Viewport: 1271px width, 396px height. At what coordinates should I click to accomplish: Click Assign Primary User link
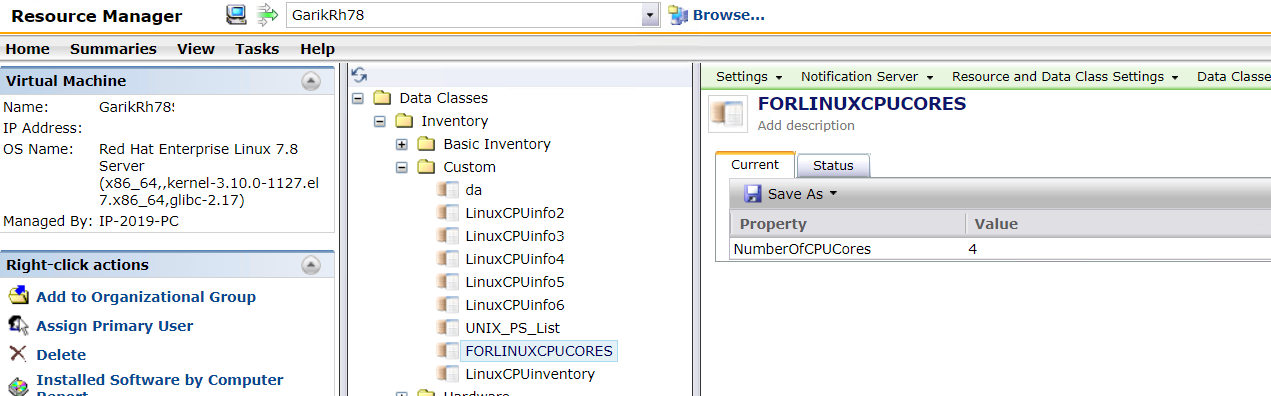[115, 326]
